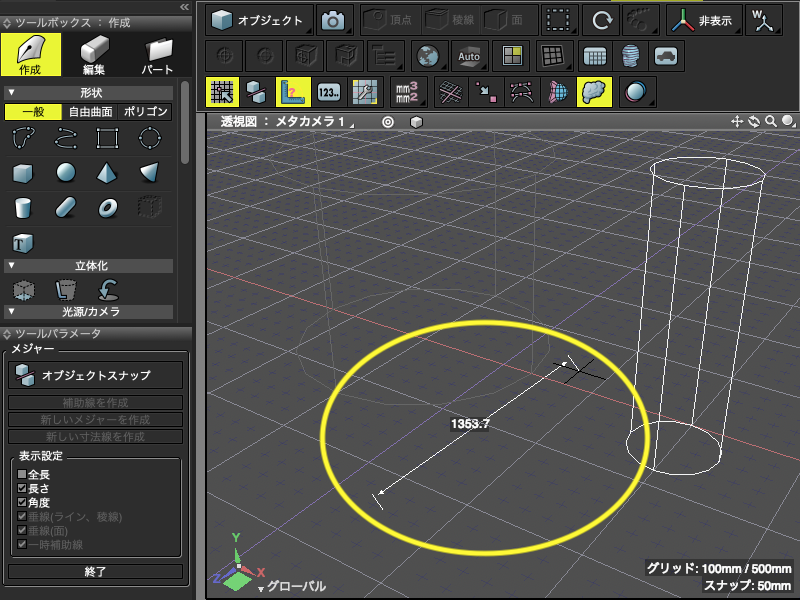This screenshot has width=800, height=600.
Task: Select the rectangle shape tool
Action: tap(108, 138)
